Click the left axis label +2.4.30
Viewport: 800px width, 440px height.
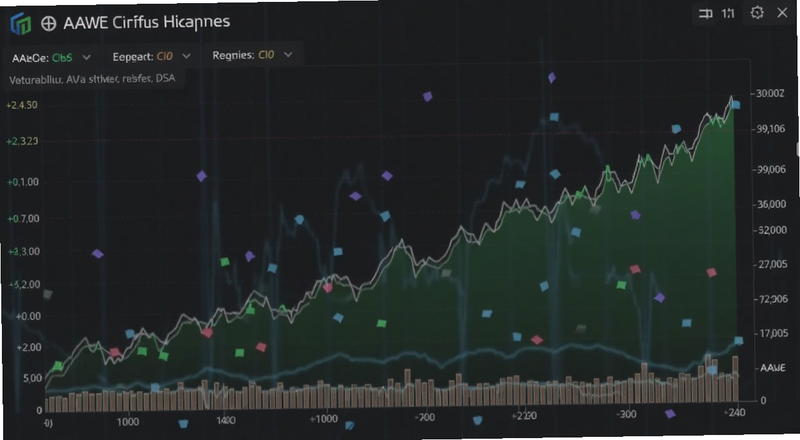[21, 105]
